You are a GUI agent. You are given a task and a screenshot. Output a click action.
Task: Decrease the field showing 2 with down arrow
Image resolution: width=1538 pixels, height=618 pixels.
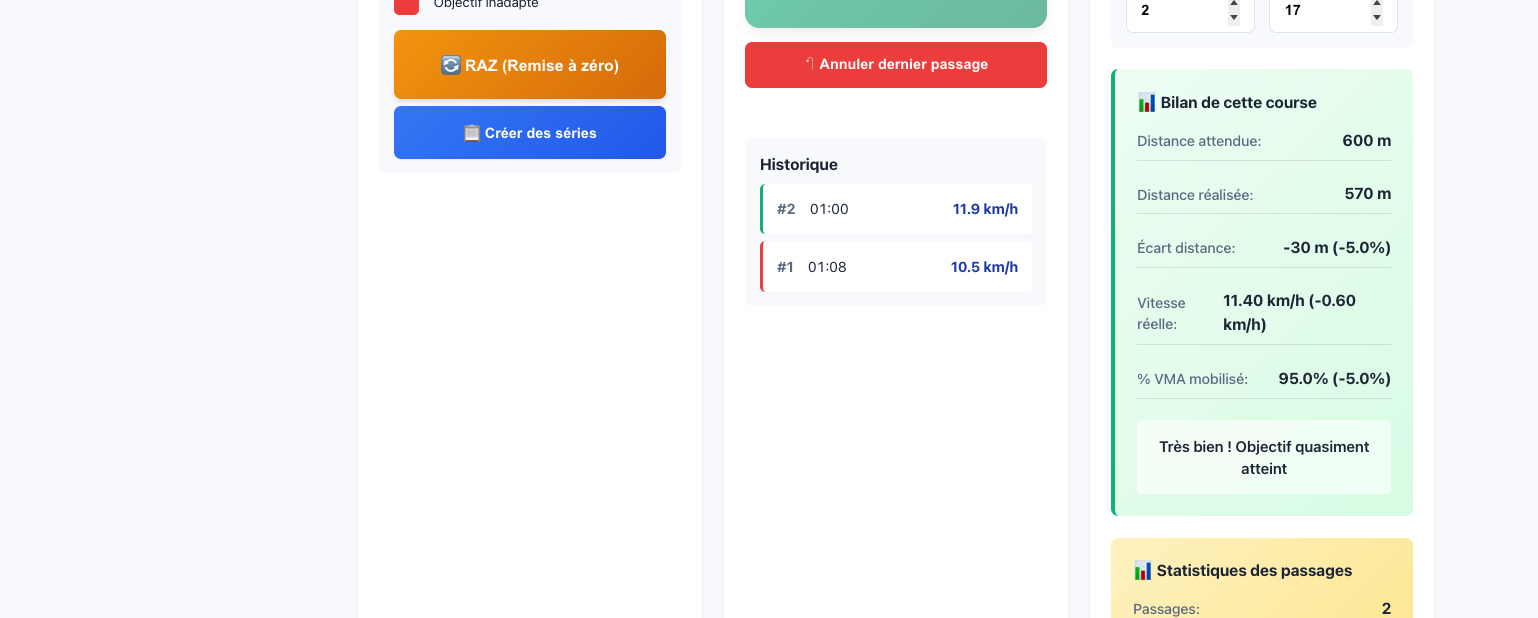coord(1233,18)
